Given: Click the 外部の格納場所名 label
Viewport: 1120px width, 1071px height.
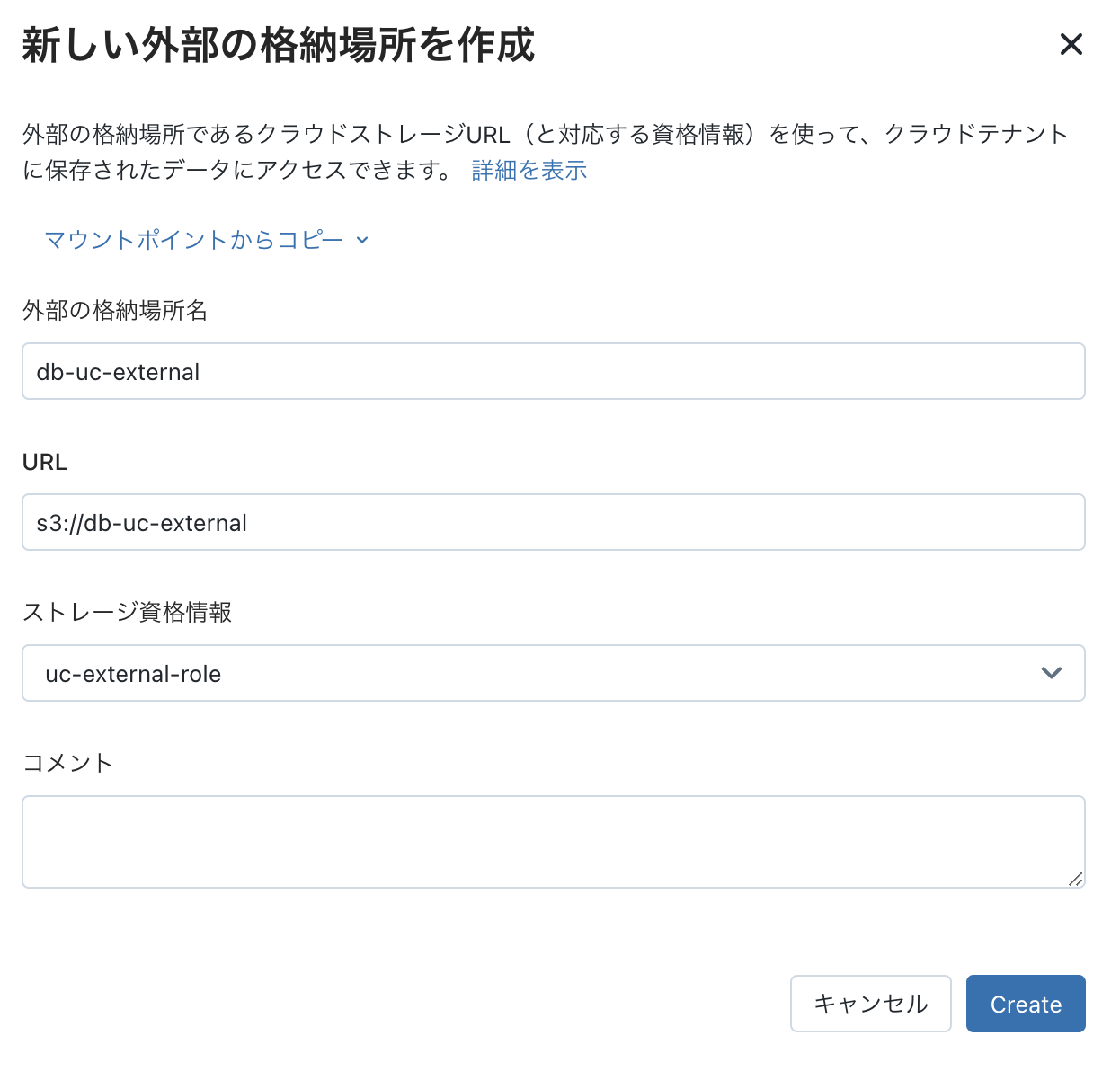Looking at the screenshot, I should coord(115,310).
